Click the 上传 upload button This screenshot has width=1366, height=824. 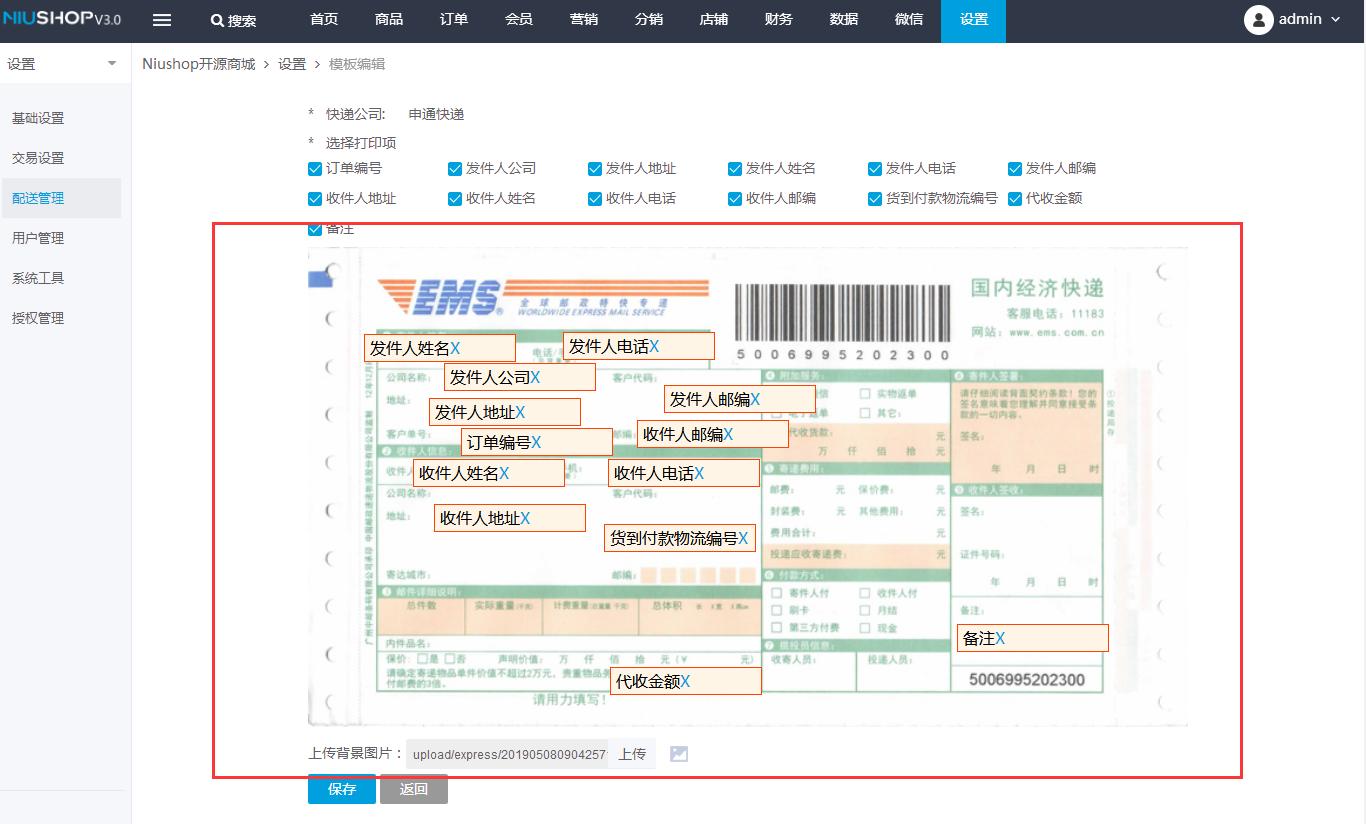631,753
